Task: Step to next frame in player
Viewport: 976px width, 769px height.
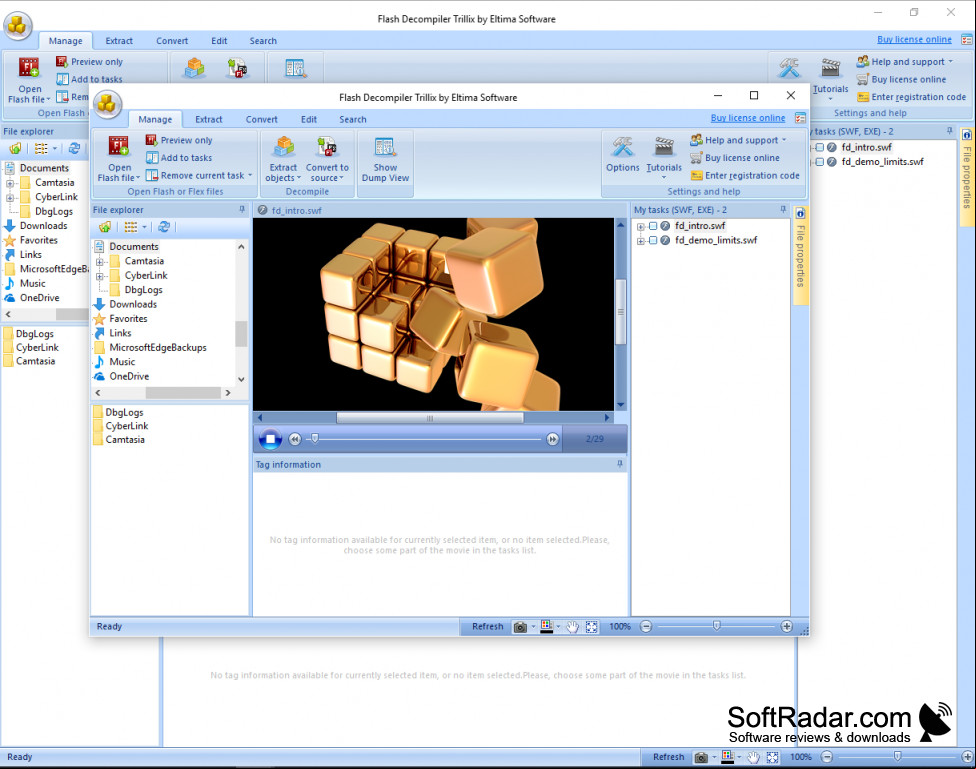Action: click(552, 439)
